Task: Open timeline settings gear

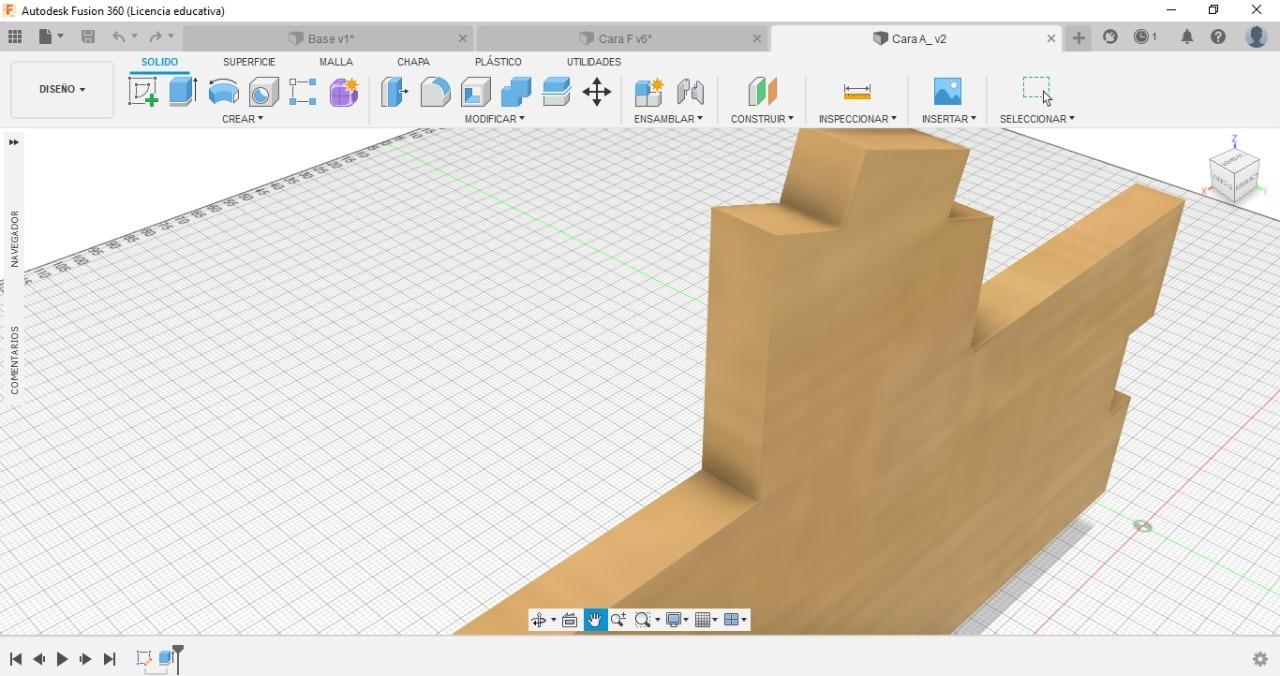Action: [1260, 659]
